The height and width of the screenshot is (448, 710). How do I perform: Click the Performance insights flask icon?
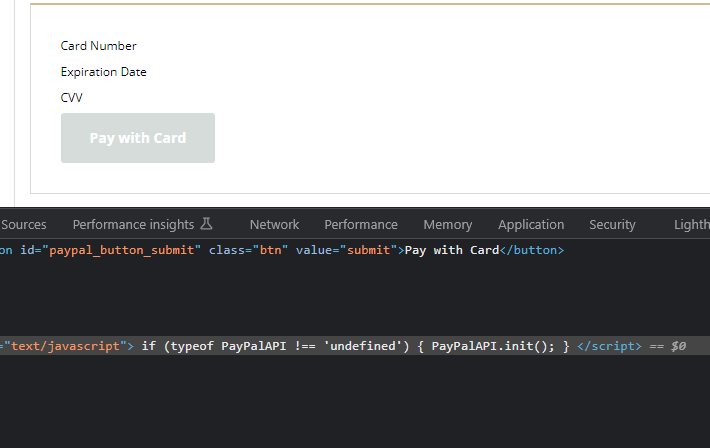click(206, 224)
